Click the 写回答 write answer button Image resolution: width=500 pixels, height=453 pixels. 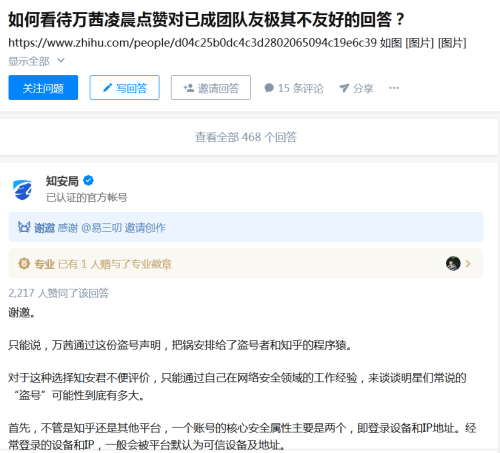[x=124, y=88]
